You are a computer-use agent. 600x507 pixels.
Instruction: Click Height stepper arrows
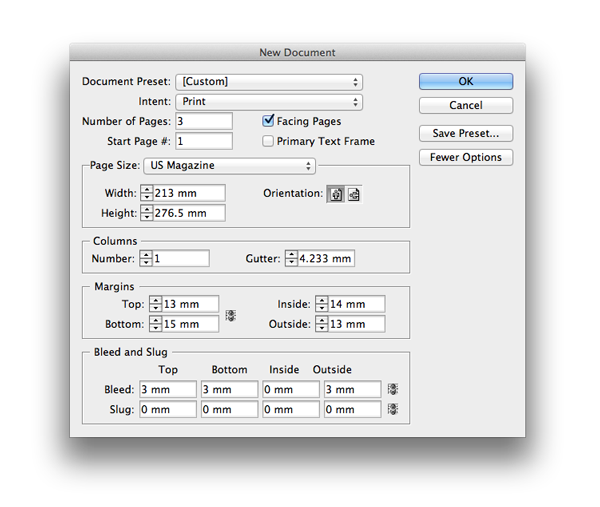tap(147, 213)
